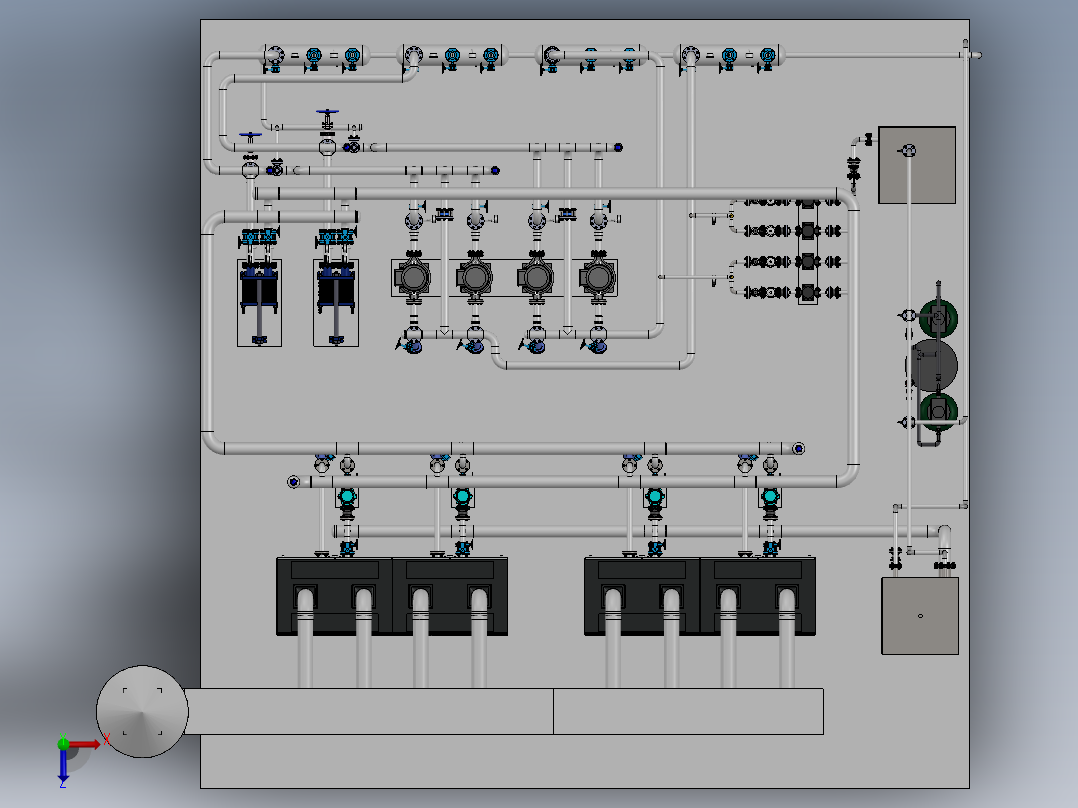Image resolution: width=1078 pixels, height=808 pixels.
Task: Select the rightmost gray centrifugal pump
Action: pos(597,278)
